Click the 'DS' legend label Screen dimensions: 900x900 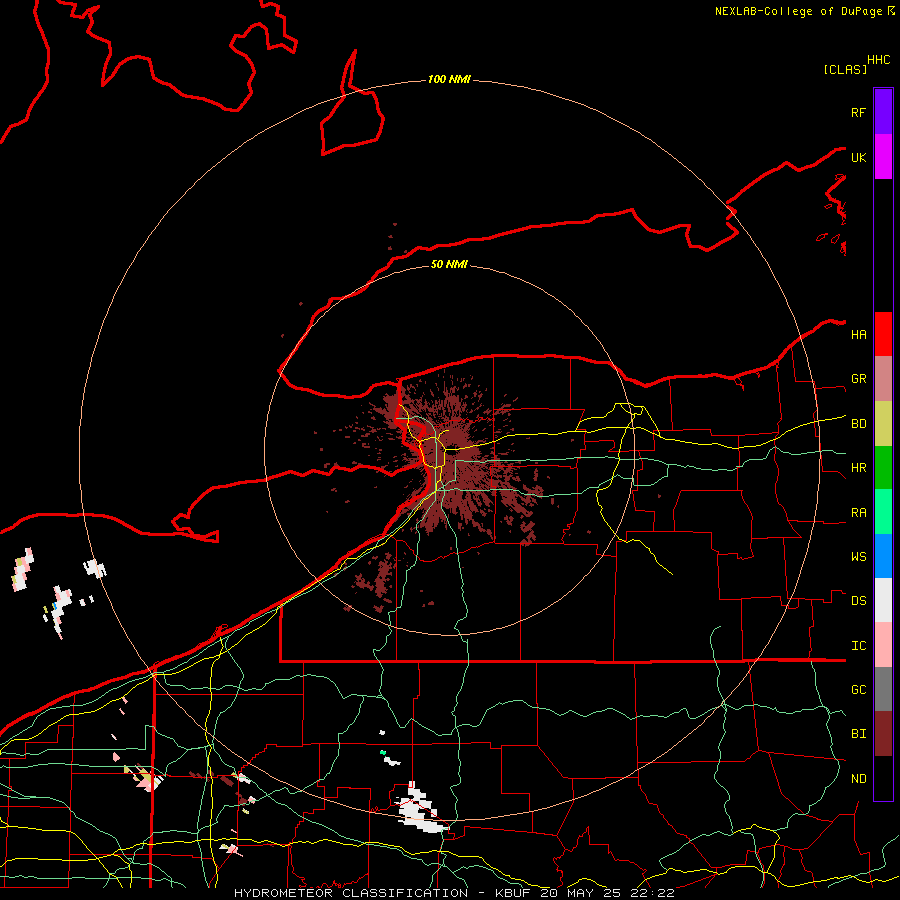pyautogui.click(x=858, y=601)
